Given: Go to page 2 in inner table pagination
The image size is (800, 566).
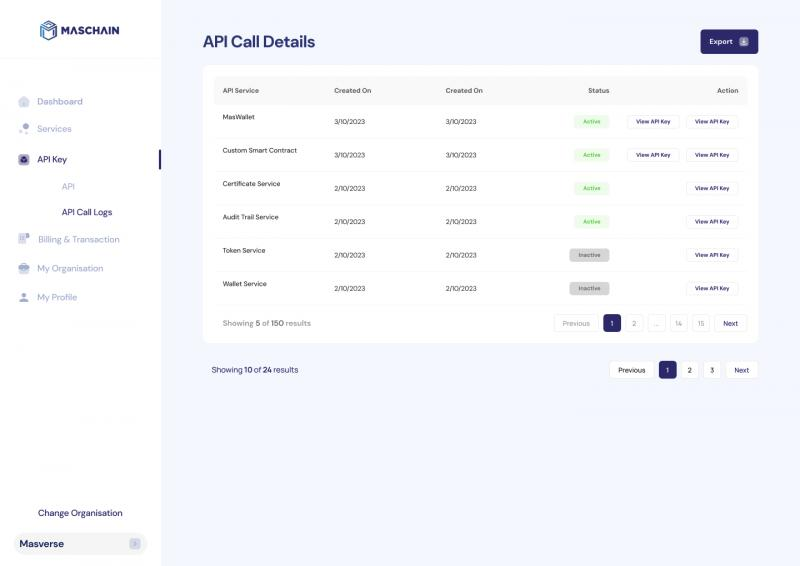Looking at the screenshot, I should (x=634, y=323).
